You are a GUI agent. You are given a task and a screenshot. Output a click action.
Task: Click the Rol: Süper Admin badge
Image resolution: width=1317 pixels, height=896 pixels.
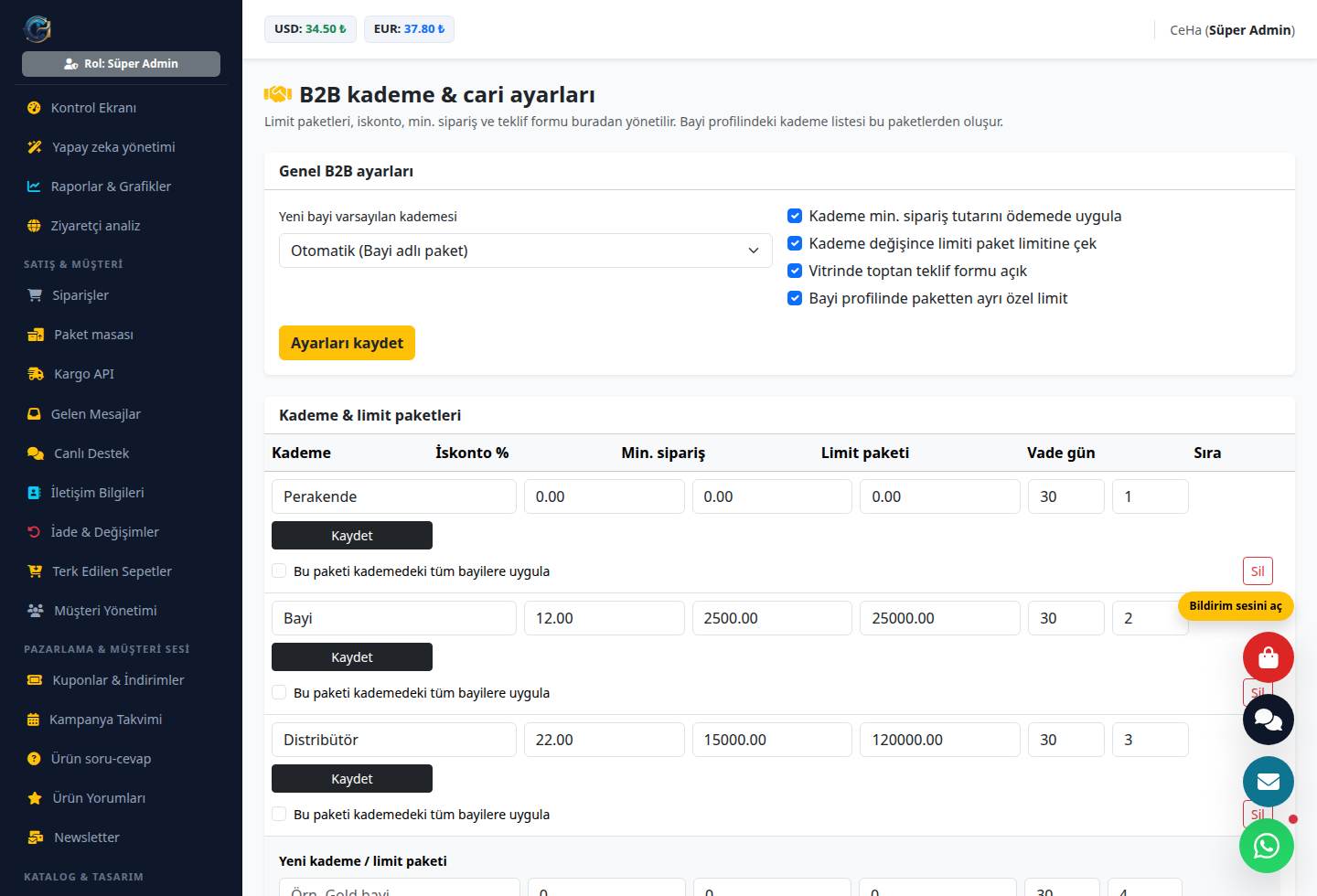(121, 64)
